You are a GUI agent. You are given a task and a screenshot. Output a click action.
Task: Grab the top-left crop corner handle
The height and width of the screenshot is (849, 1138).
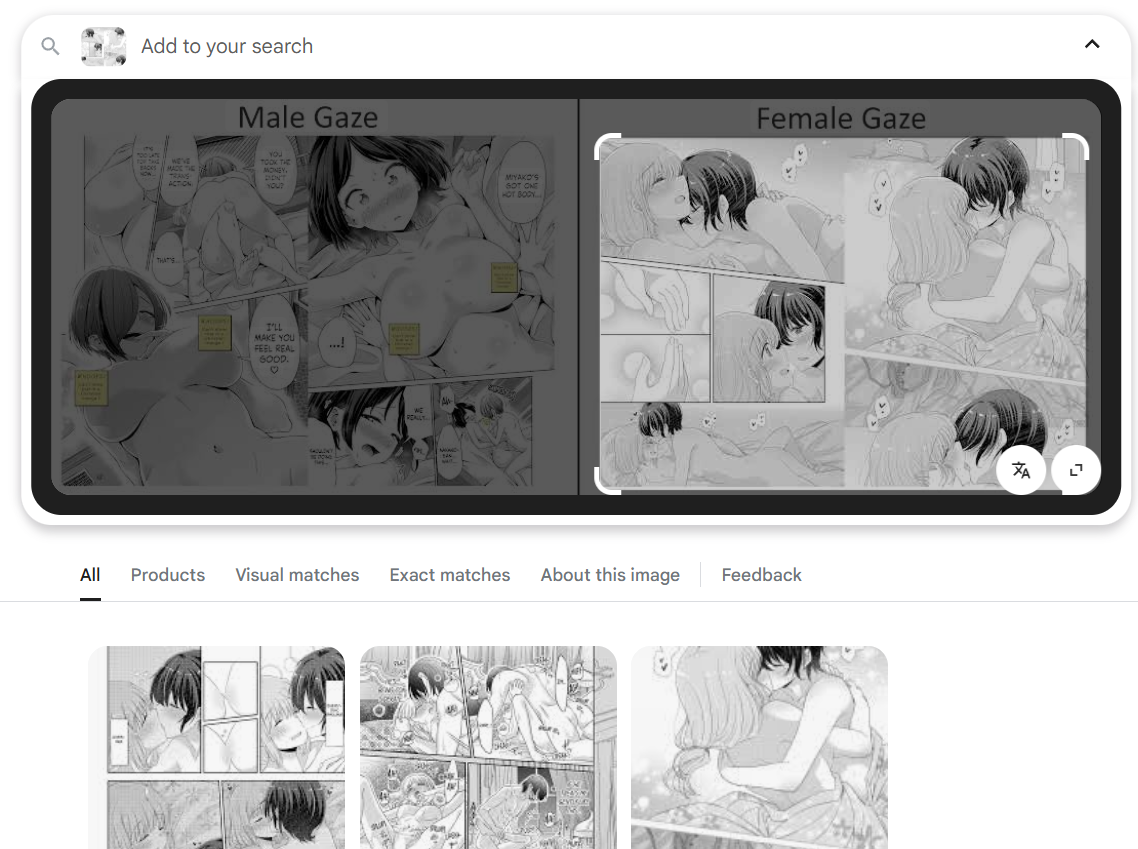tap(607, 146)
